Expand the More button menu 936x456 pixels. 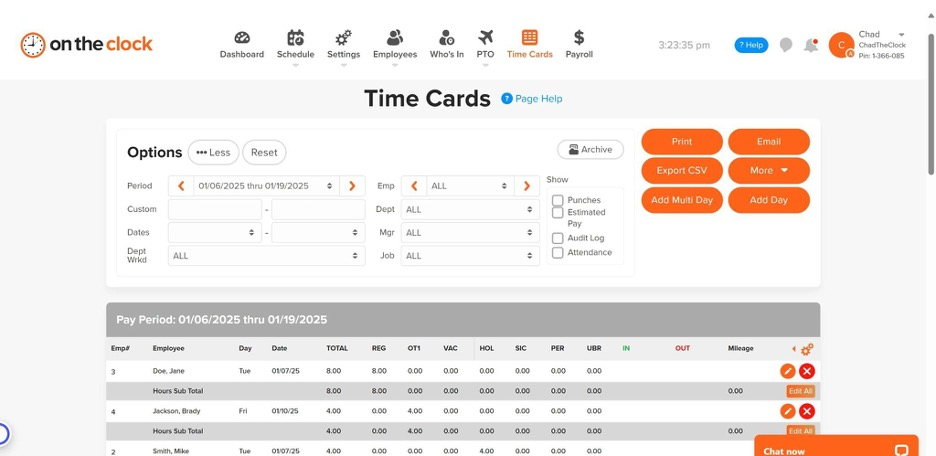click(769, 171)
